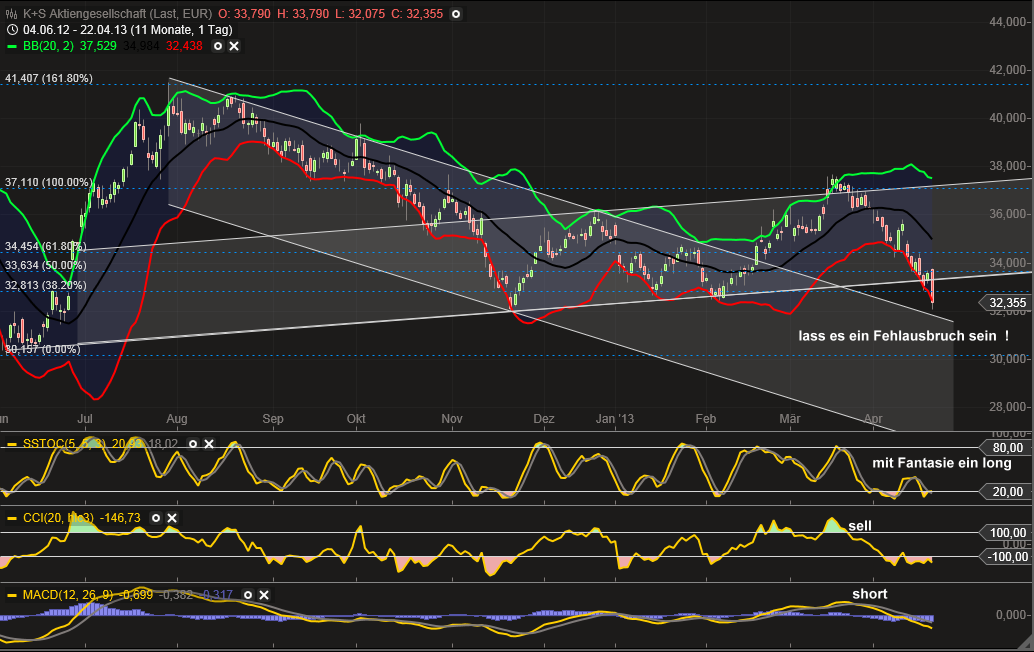Click yellow line swatch of MACD indicator
Image resolution: width=1034 pixels, height=652 pixels.
tap(12, 595)
